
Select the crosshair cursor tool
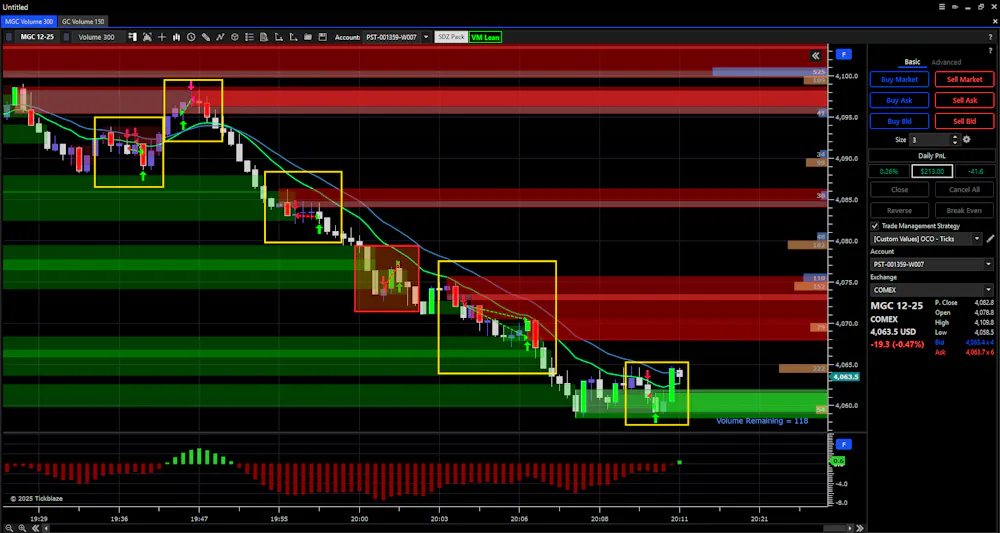162,37
